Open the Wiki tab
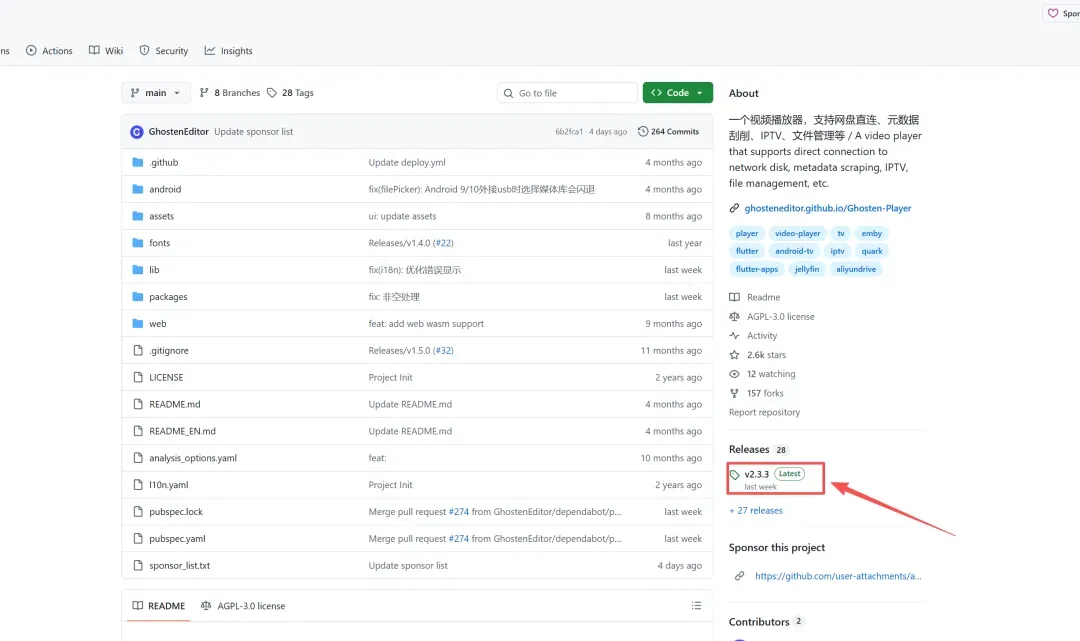 [x=106, y=51]
